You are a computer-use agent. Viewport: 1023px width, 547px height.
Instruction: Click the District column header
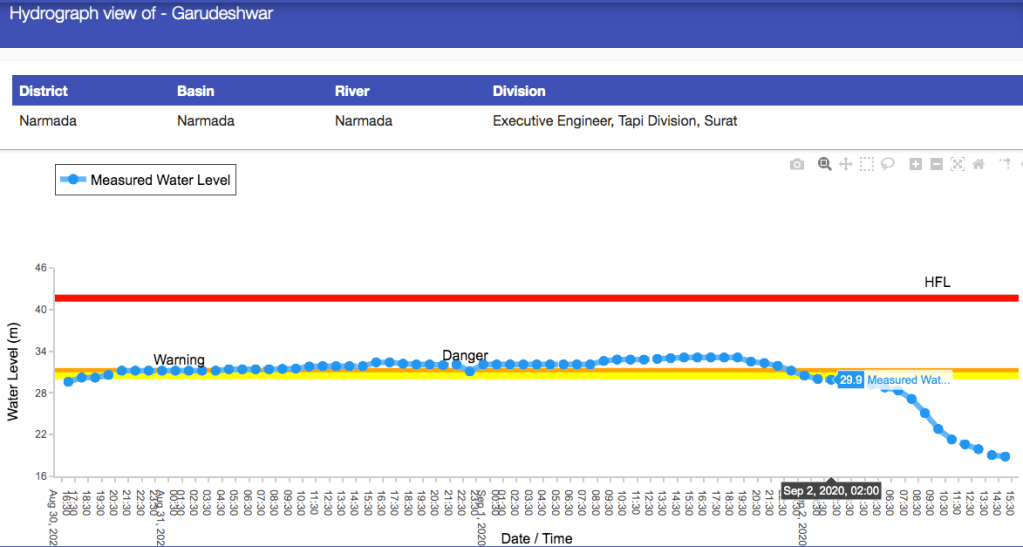tap(44, 91)
